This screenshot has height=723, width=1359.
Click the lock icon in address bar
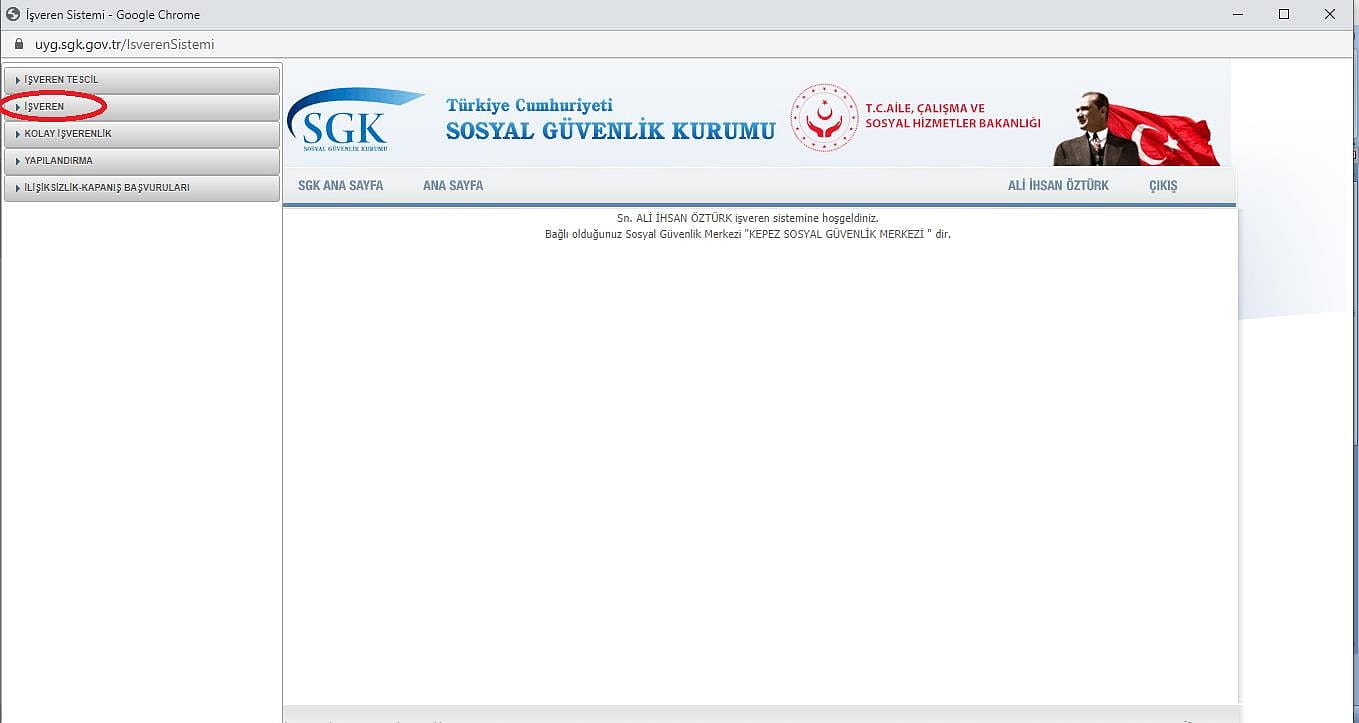(18, 44)
